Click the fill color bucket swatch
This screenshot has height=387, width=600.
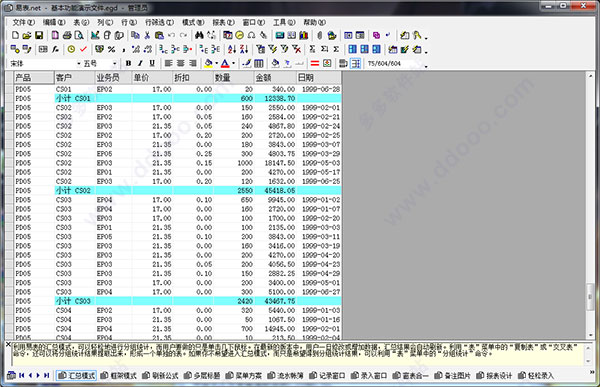[x=208, y=63]
